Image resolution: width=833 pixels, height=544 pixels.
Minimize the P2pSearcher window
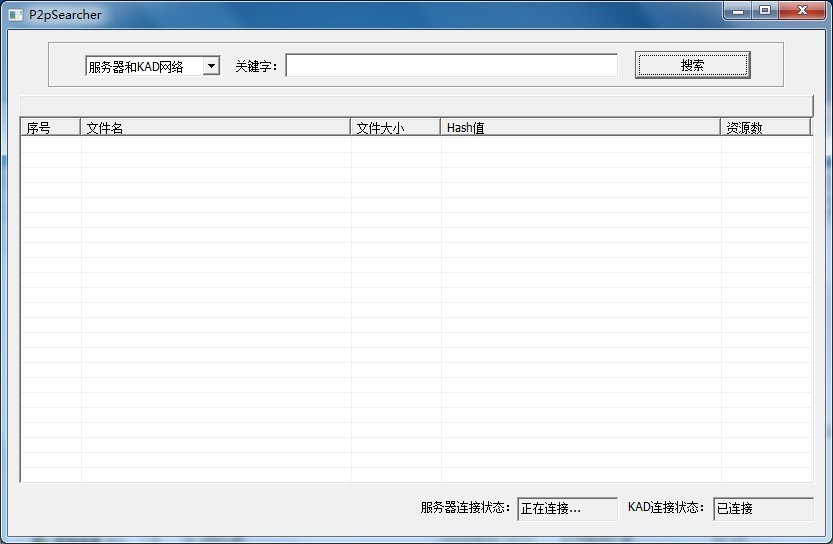(739, 11)
